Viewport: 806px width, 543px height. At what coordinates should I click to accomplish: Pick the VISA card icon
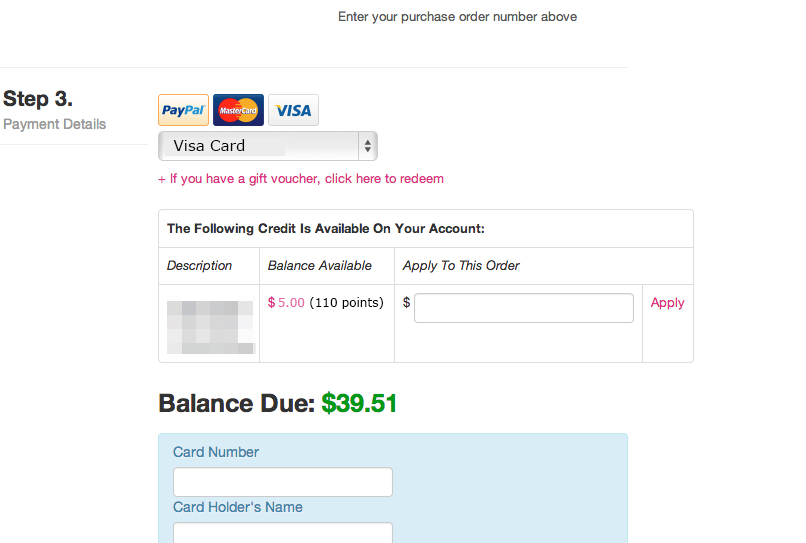[293, 110]
